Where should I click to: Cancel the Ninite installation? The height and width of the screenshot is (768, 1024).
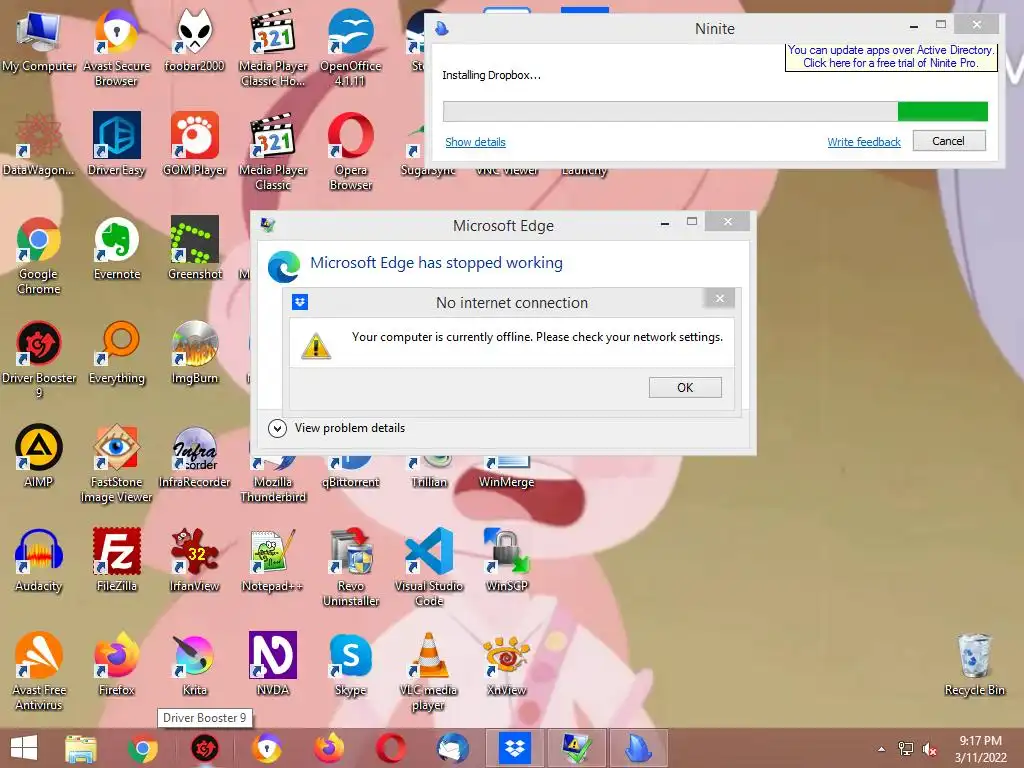tap(949, 141)
